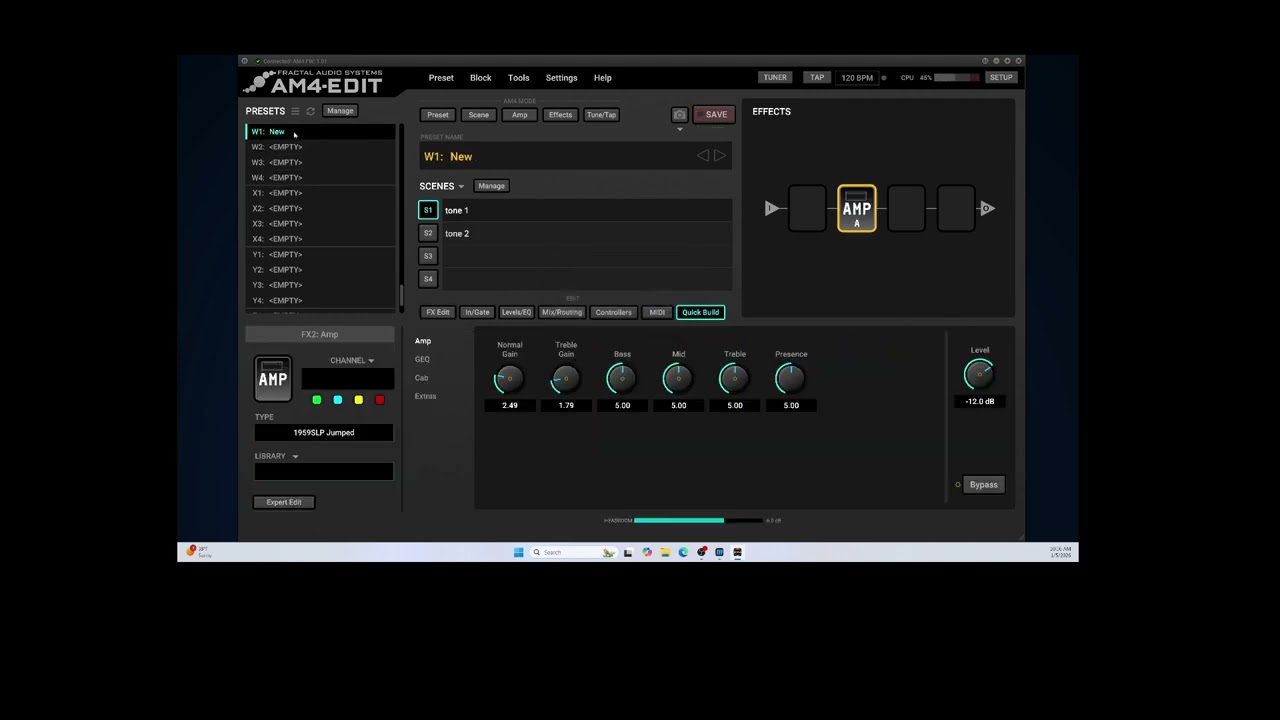This screenshot has height=720, width=1280.
Task: Select the fourth empty effects slot
Action: pyautogui.click(x=956, y=209)
